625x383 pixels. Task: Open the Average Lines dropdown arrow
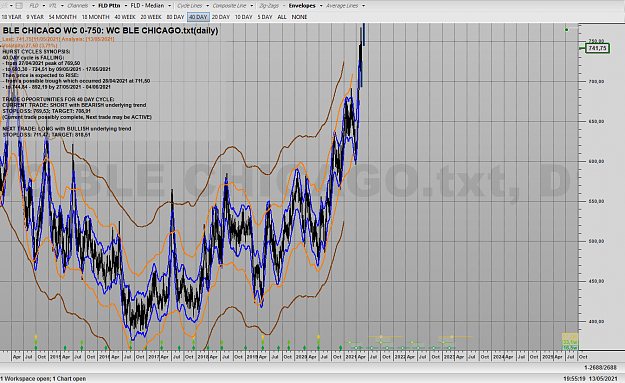(x=363, y=6)
